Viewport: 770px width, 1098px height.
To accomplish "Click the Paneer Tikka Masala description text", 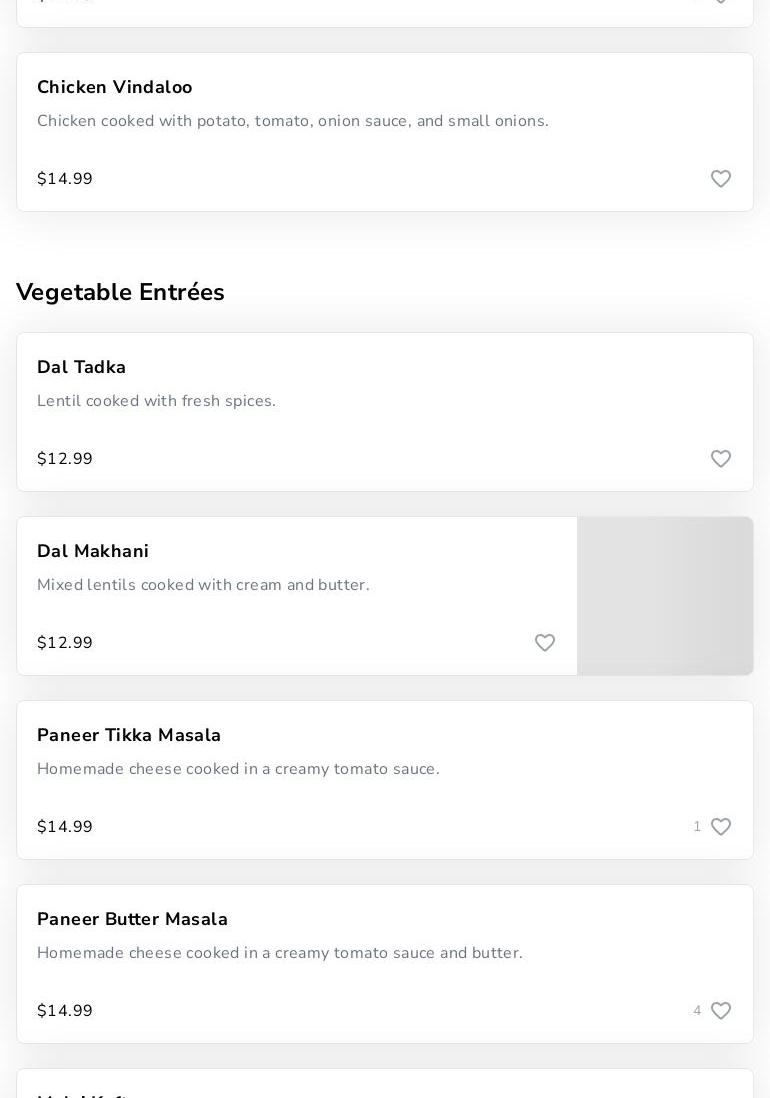I will (238, 769).
